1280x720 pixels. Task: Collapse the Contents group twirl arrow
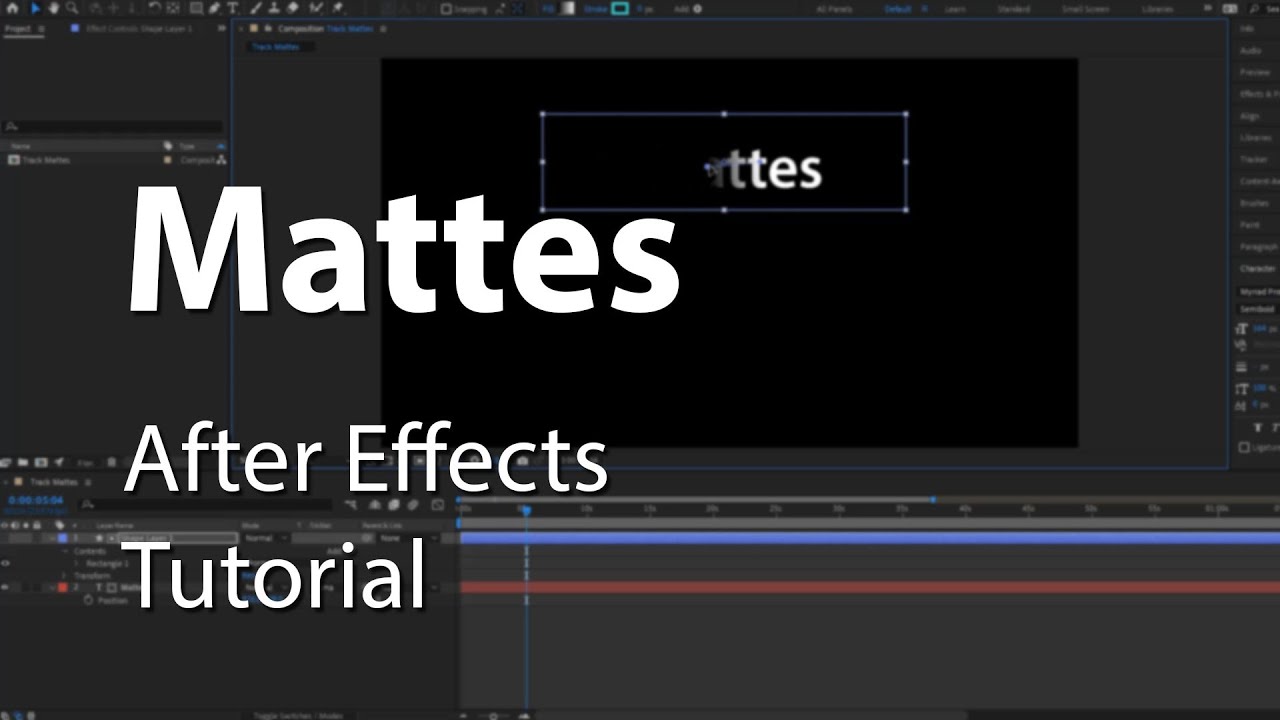point(65,551)
